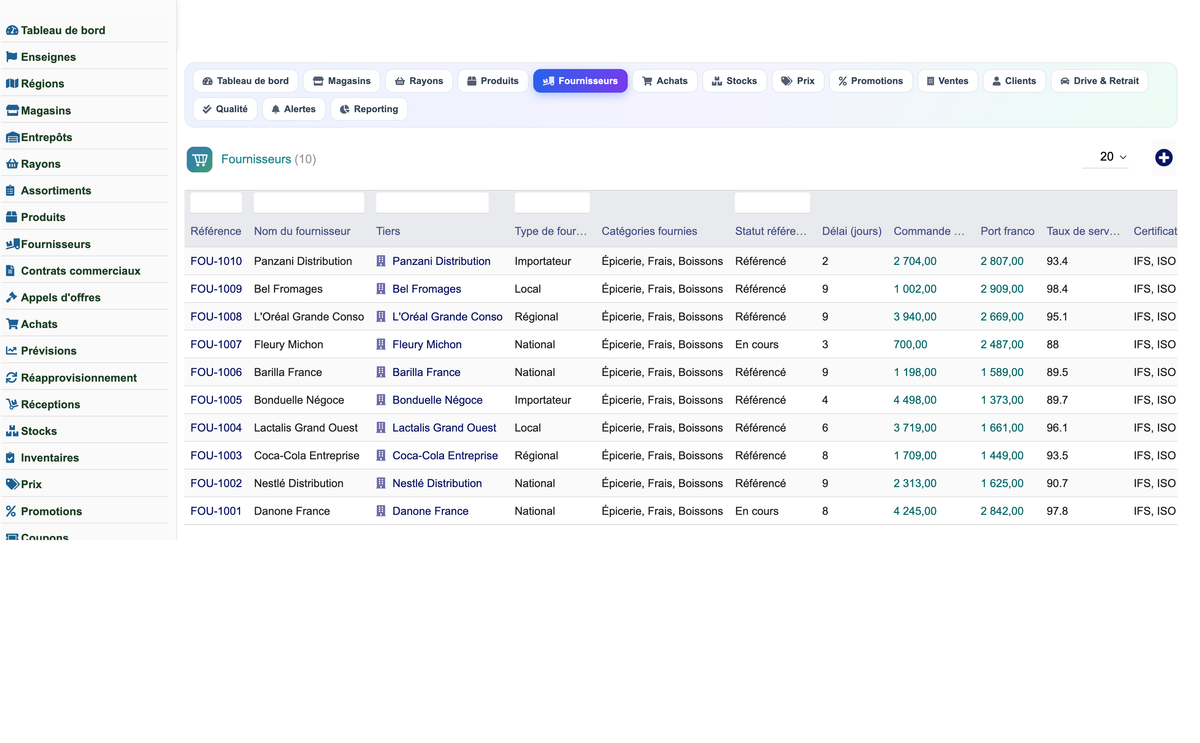The image size is (1200, 743).
Task: Focus the Tiers filter field
Action: tap(432, 203)
